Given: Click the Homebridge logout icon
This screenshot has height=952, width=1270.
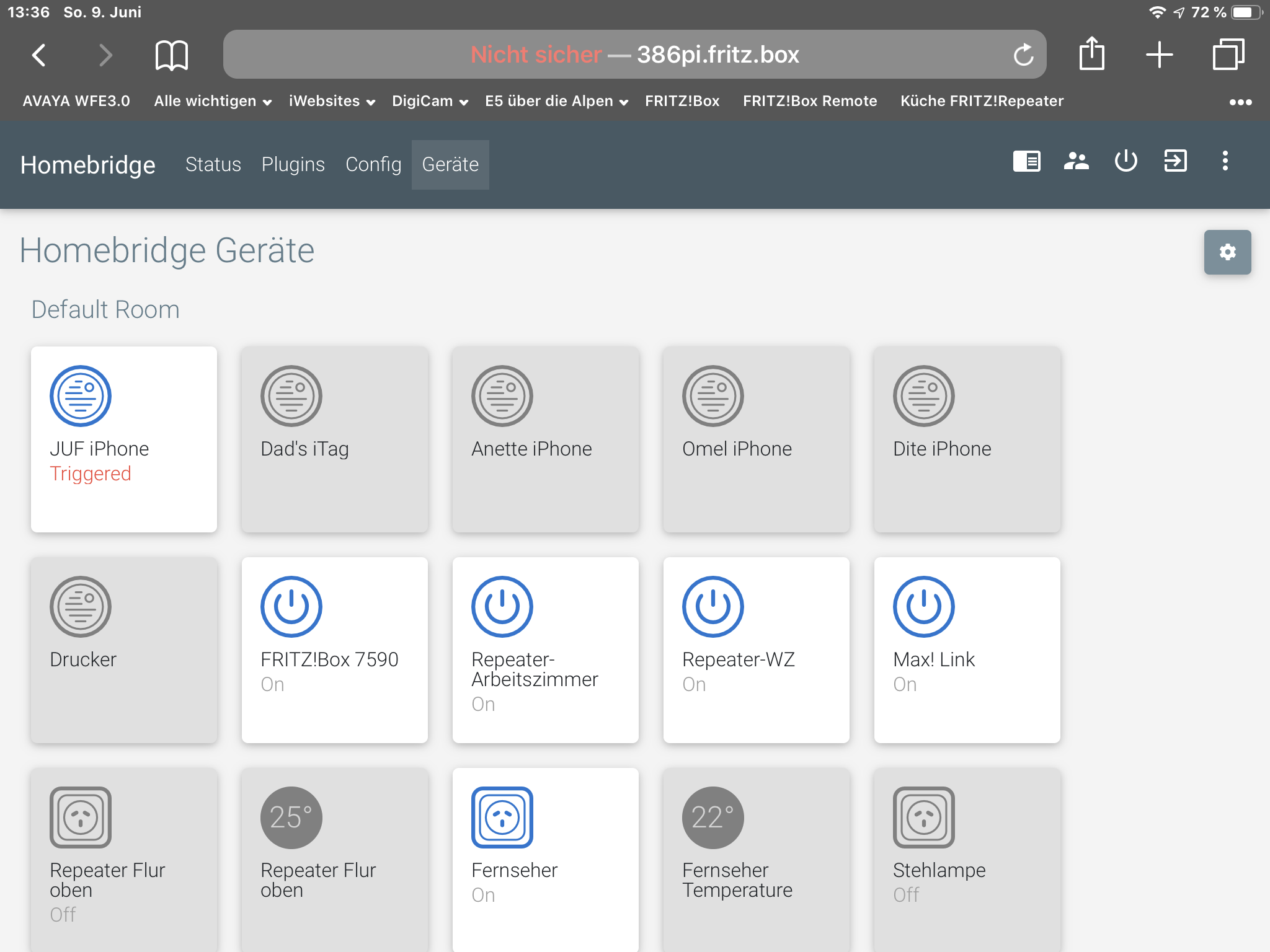Looking at the screenshot, I should [1175, 161].
